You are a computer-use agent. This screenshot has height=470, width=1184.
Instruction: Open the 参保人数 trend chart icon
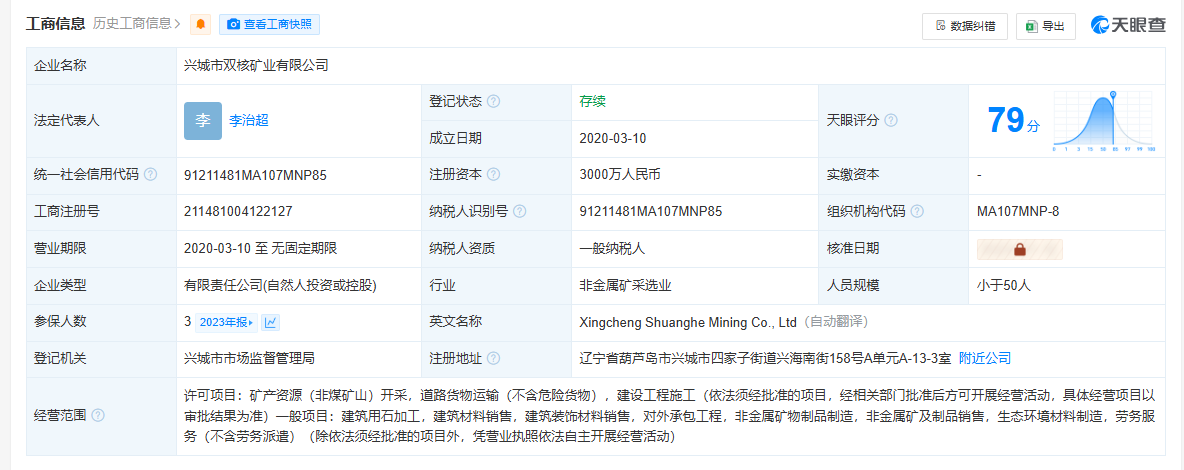[x=270, y=323]
